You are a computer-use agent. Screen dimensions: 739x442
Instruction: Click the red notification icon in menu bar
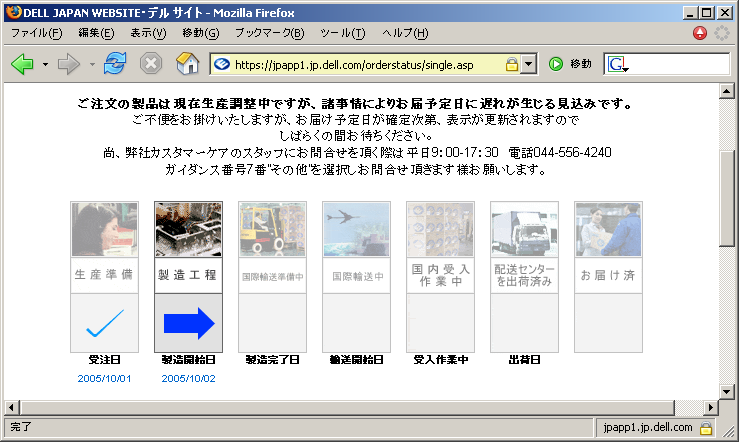(700, 33)
